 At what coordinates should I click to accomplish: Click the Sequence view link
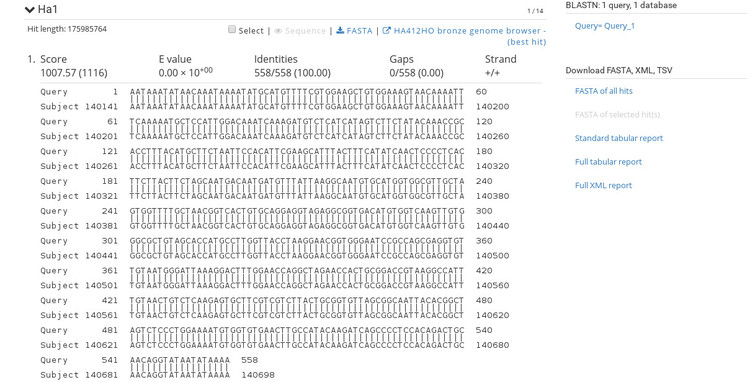coord(305,31)
